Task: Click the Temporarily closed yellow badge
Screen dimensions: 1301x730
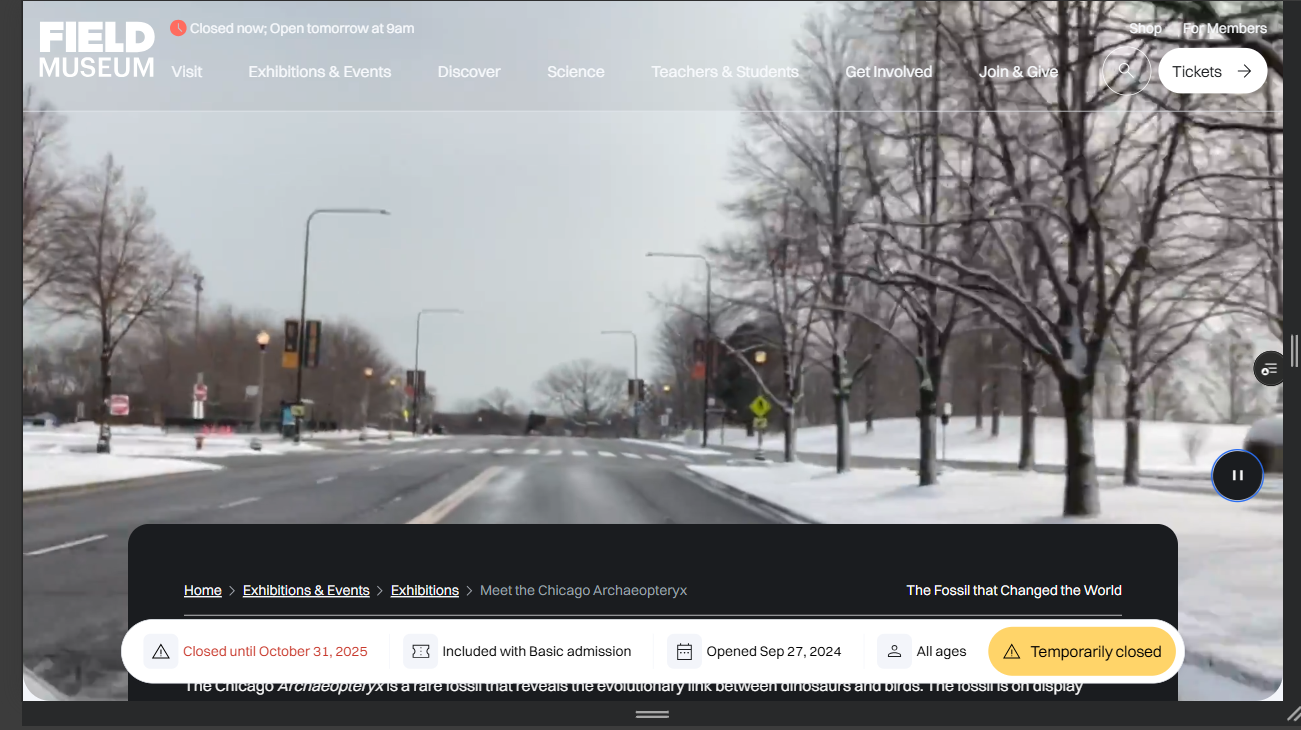Action: point(1083,652)
